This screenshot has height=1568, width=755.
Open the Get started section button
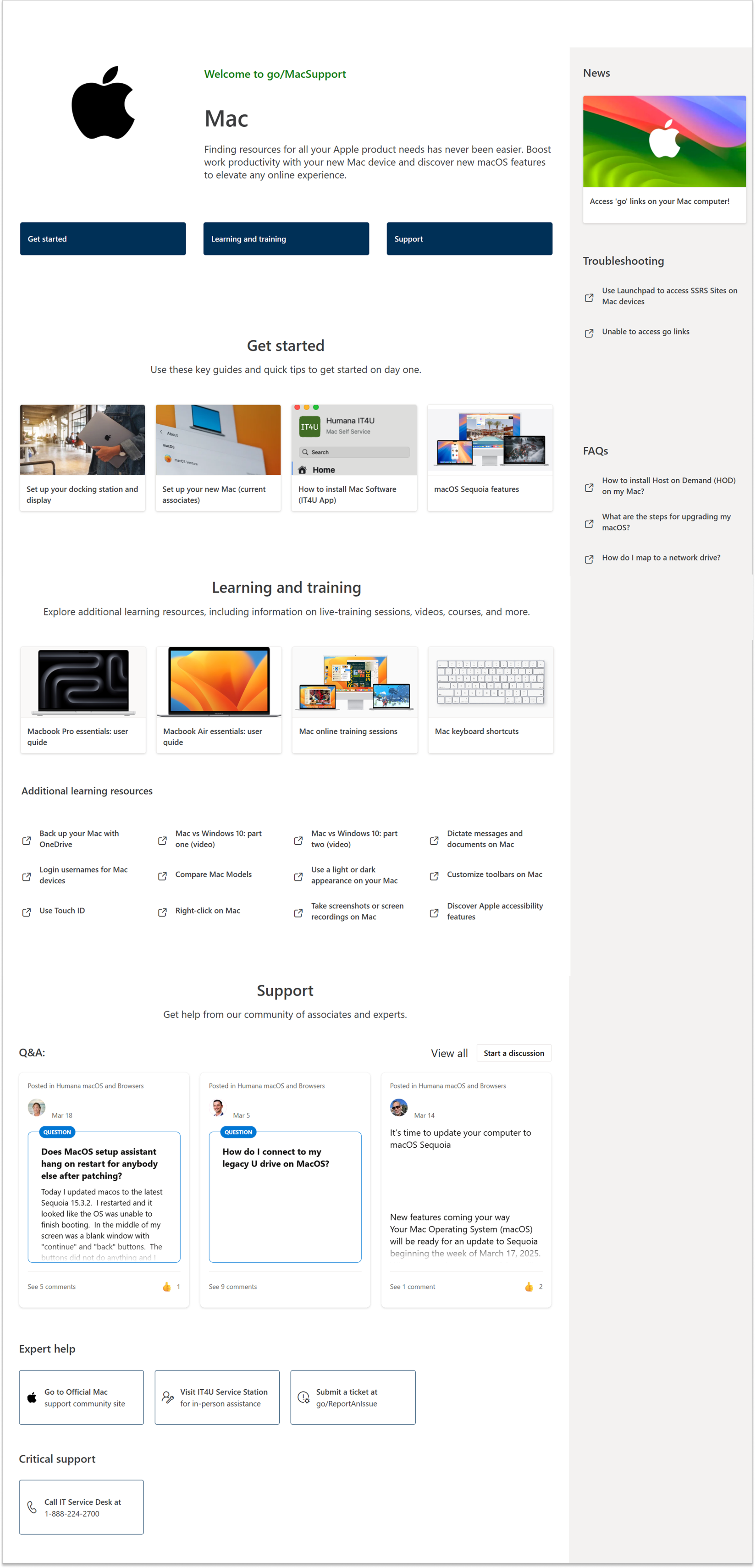click(x=103, y=239)
